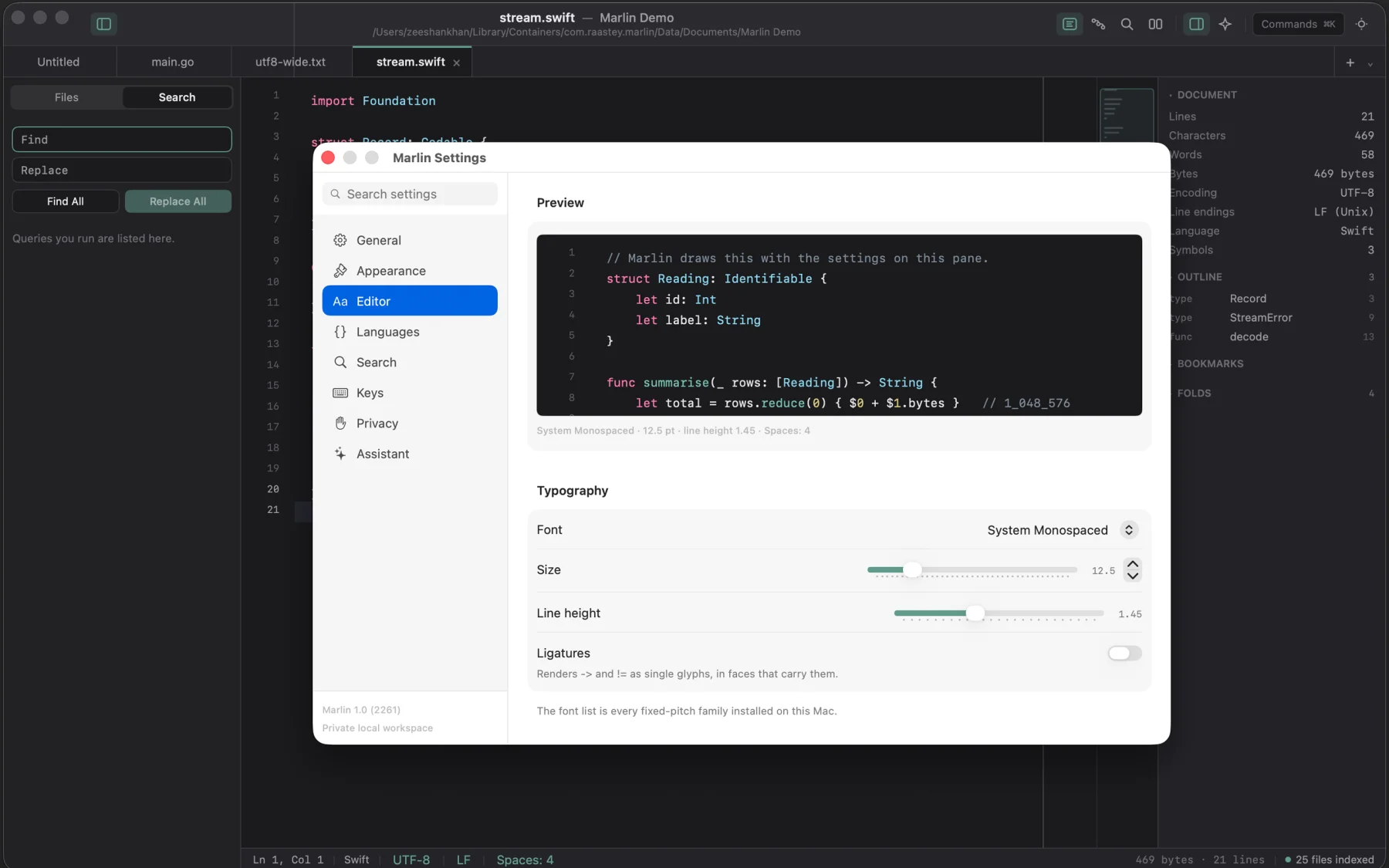Click the LF (Unix) line endings value

pos(1343,212)
